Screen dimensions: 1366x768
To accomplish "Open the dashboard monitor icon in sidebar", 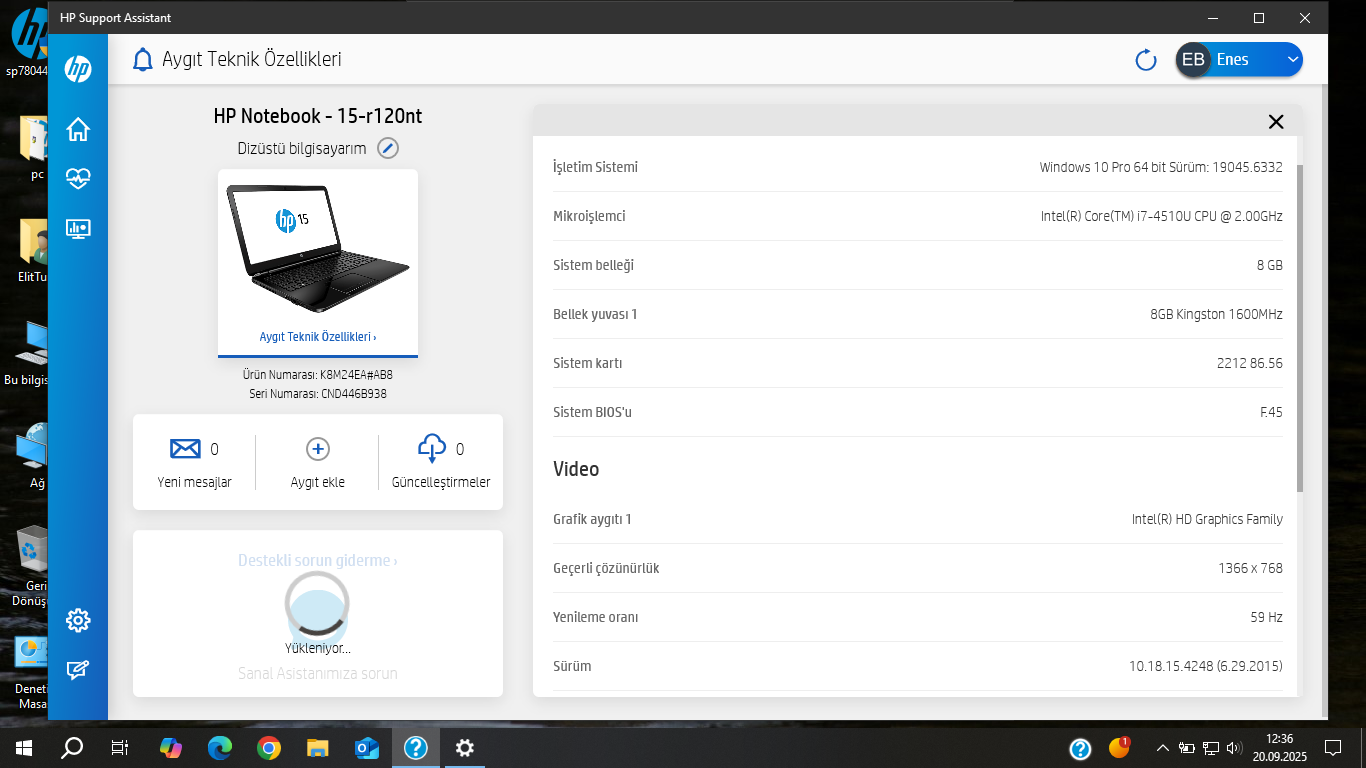I will coord(77,229).
